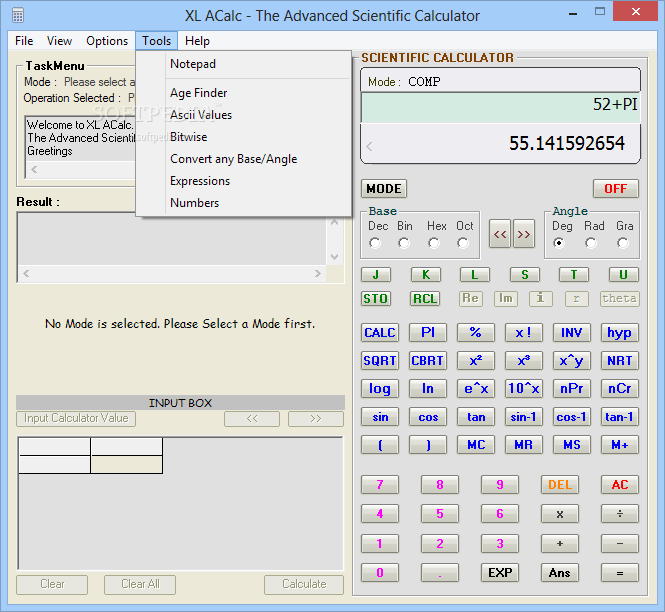The width and height of the screenshot is (665, 612).
Task: Click the EXP key
Action: (500, 573)
